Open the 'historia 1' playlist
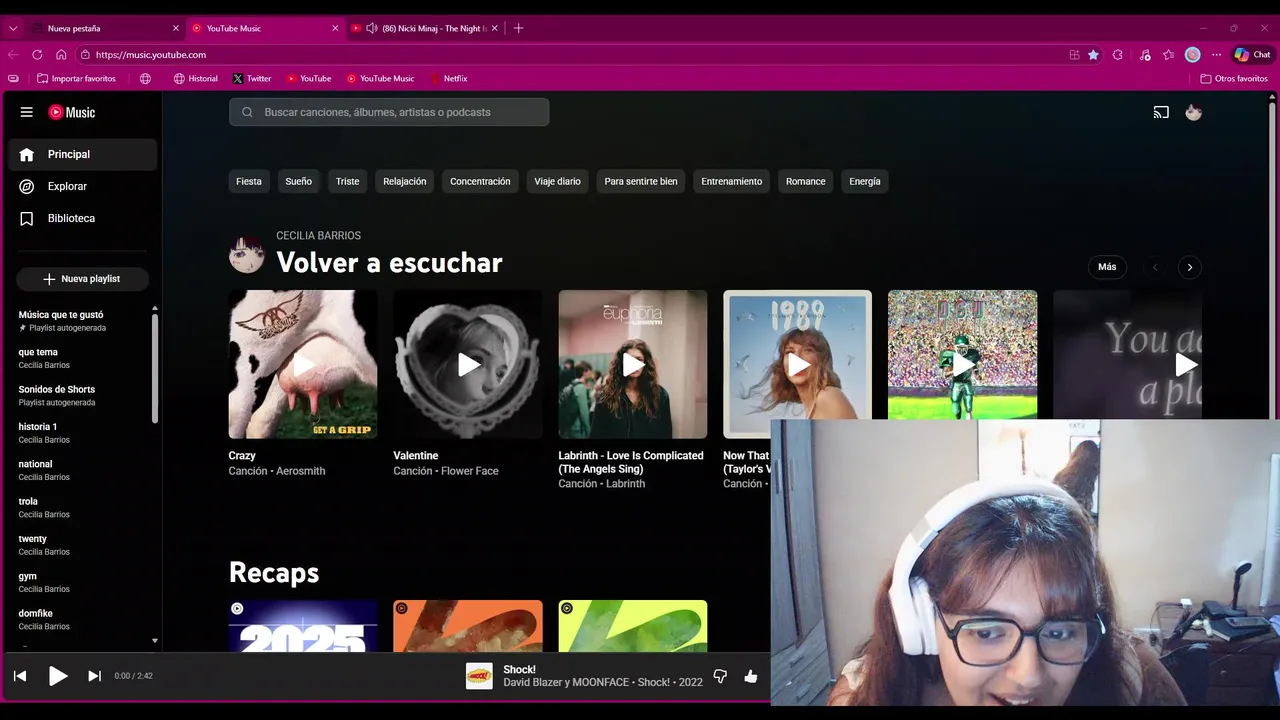 pos(83,433)
